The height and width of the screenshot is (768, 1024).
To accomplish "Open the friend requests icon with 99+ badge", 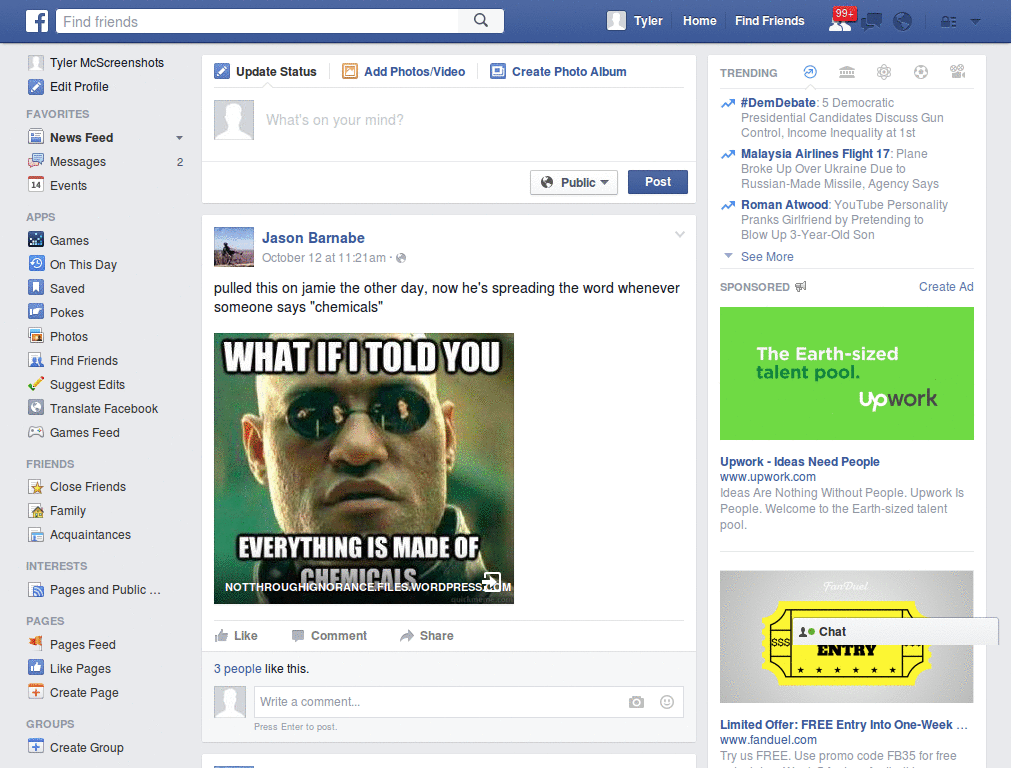I will point(840,21).
